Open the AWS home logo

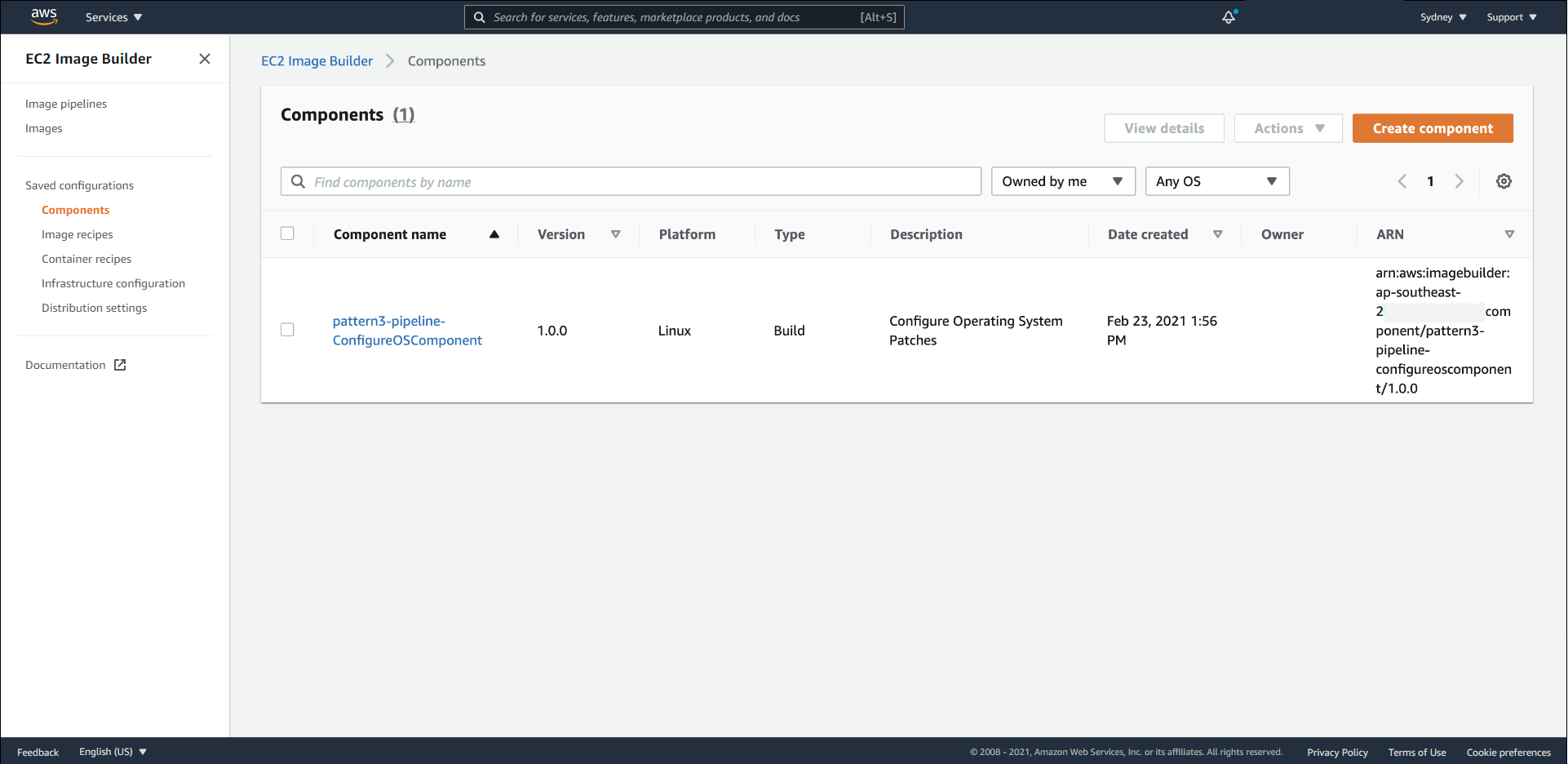click(44, 16)
